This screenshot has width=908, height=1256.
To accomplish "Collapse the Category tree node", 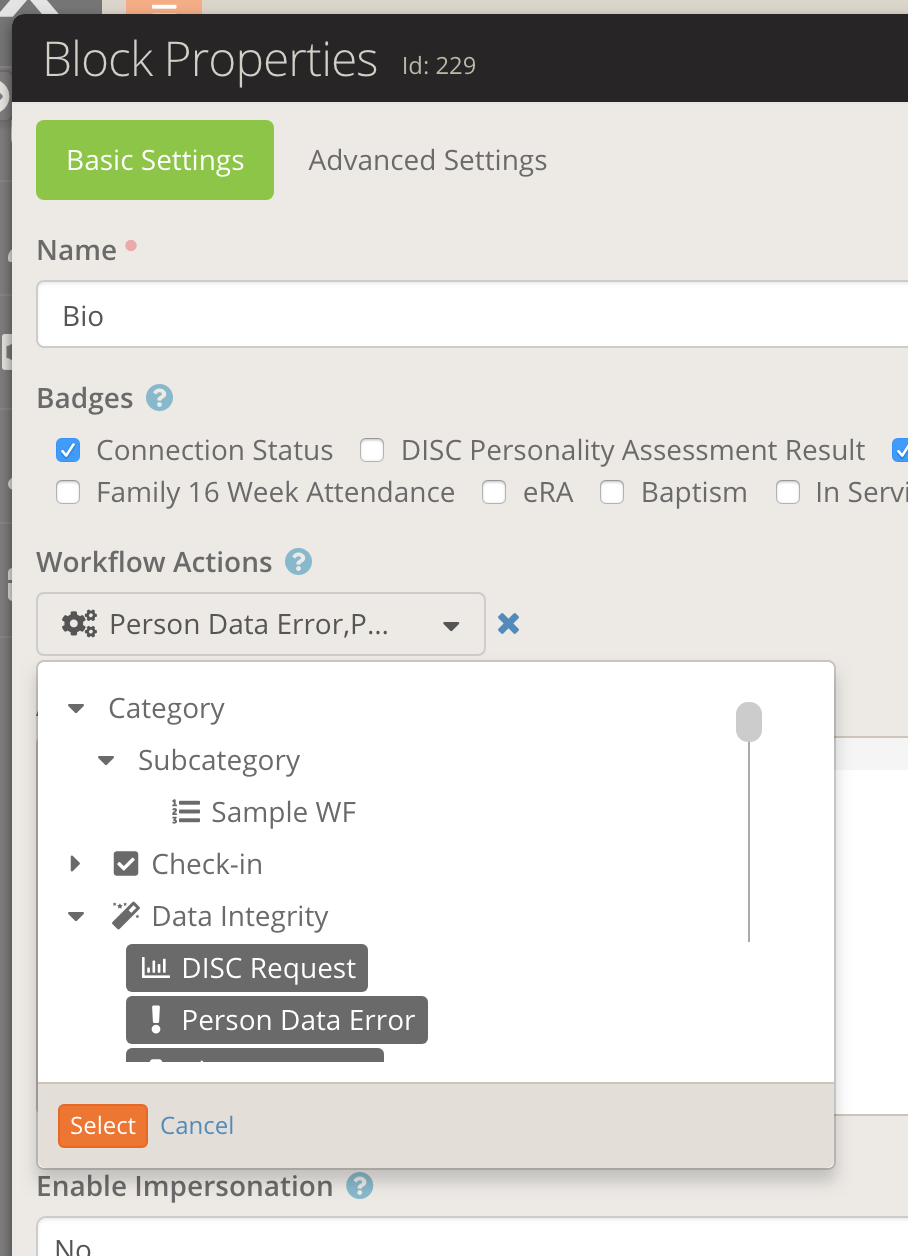I will pyautogui.click(x=76, y=708).
